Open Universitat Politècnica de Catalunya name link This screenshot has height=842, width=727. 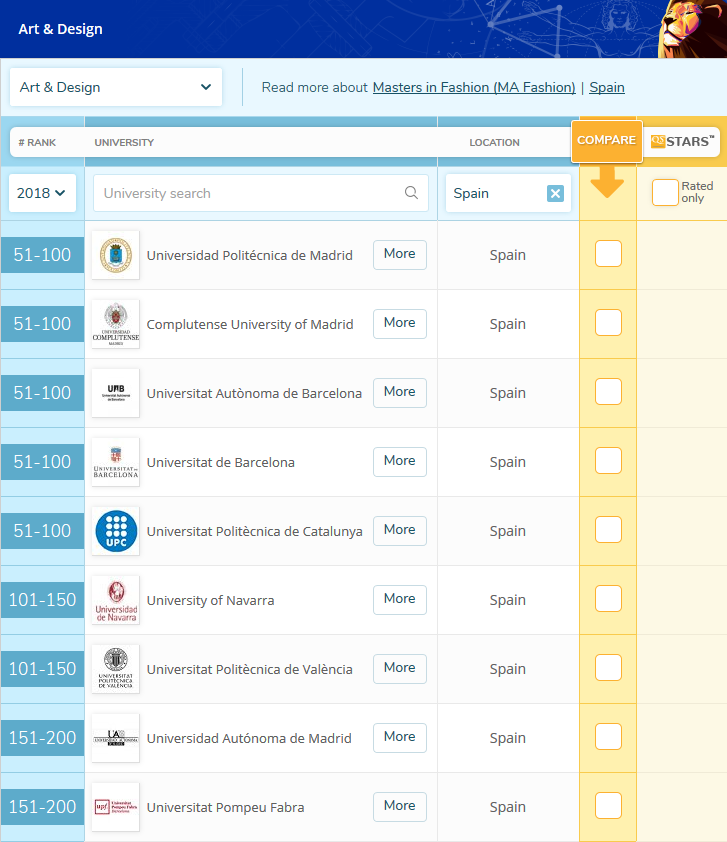point(255,532)
